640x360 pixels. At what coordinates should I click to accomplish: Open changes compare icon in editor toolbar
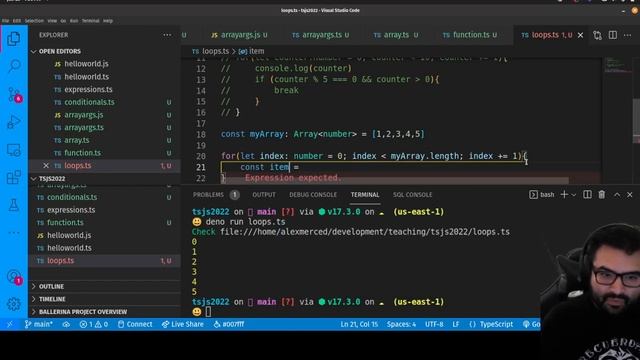coord(598,36)
